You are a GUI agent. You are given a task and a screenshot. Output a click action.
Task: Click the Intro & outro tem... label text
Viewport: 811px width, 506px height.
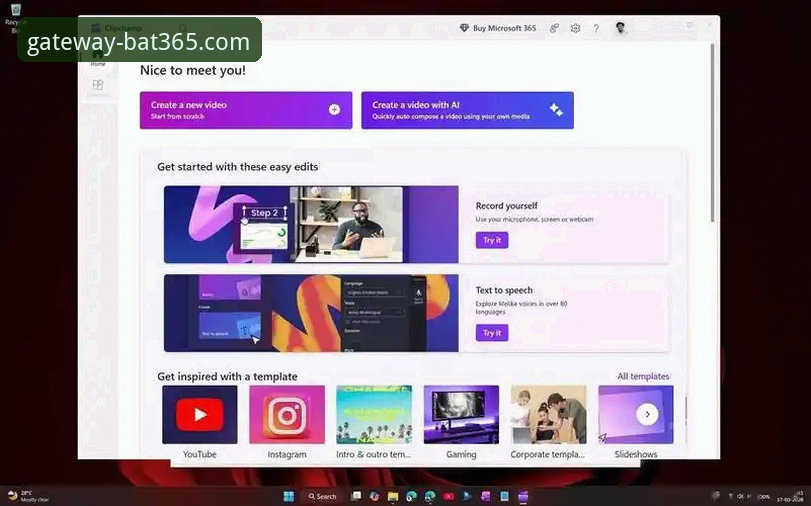[x=373, y=454]
